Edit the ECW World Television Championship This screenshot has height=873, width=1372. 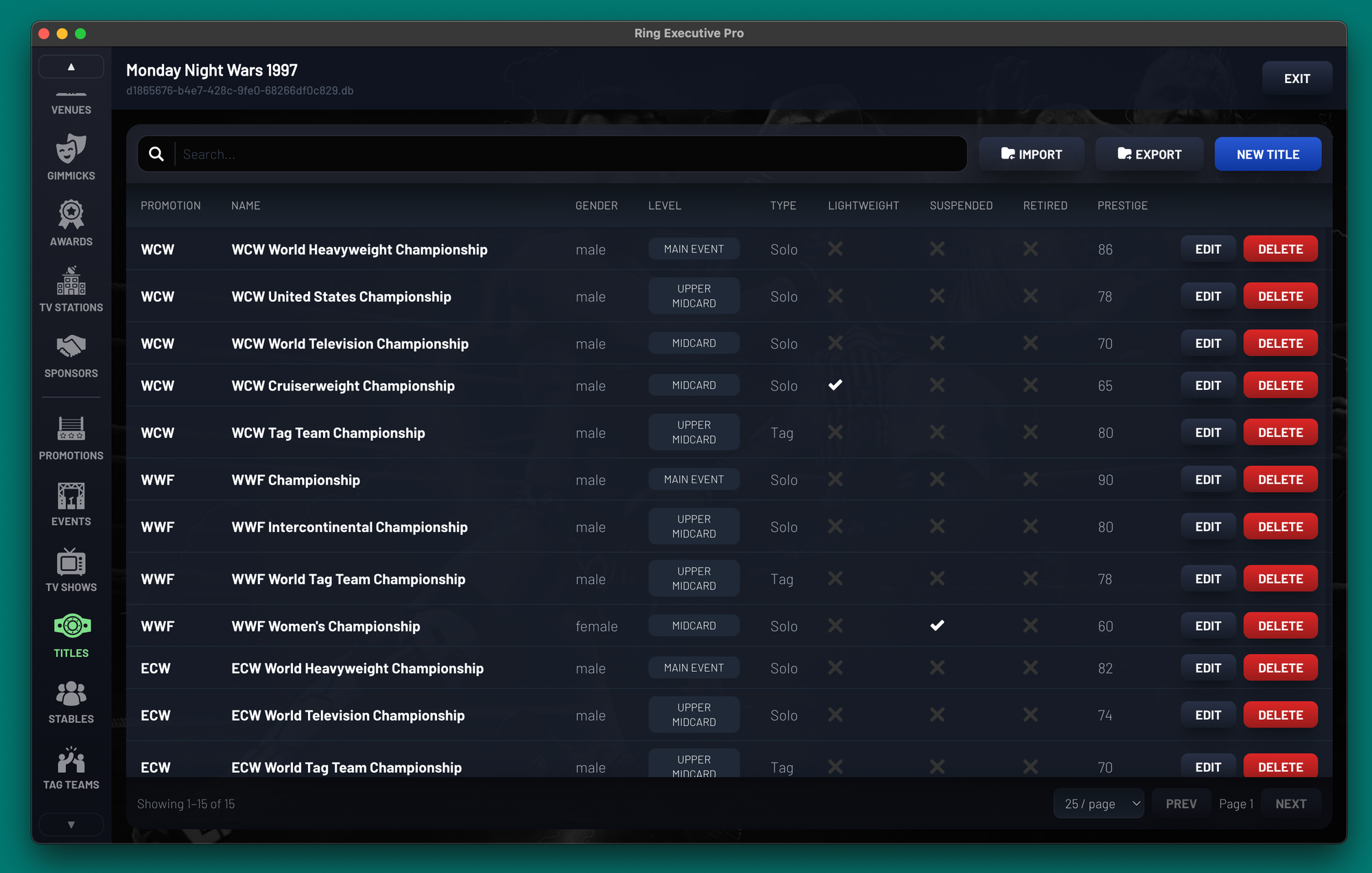click(1208, 715)
